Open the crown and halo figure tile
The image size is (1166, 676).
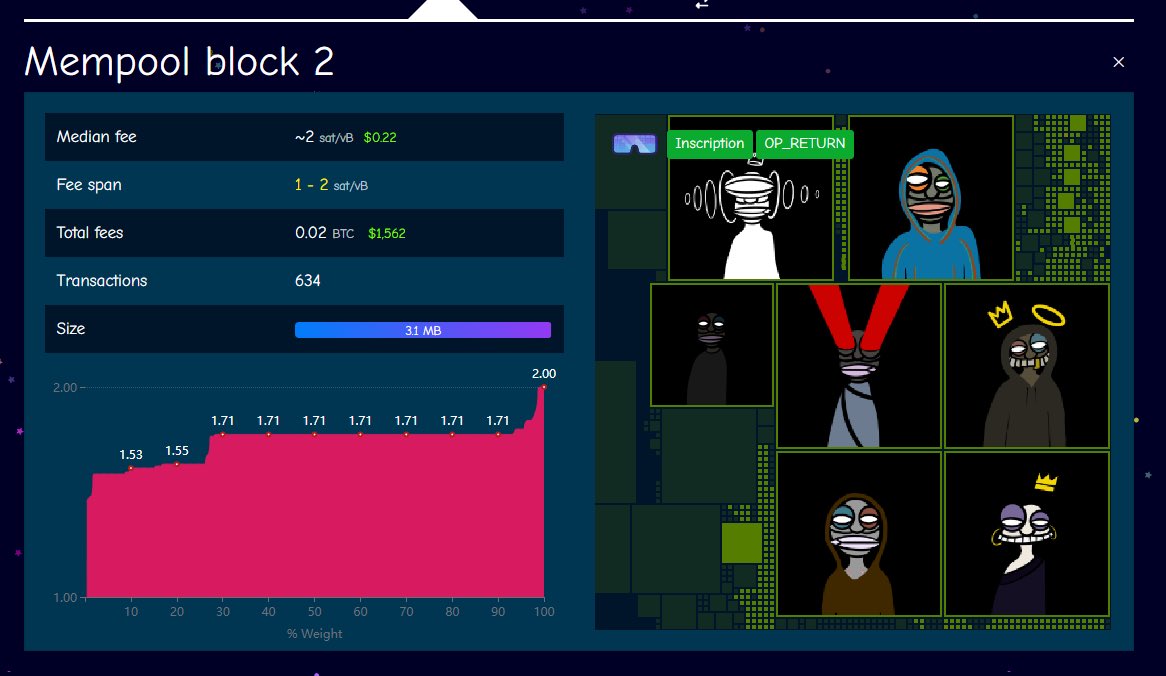[x=1026, y=366]
